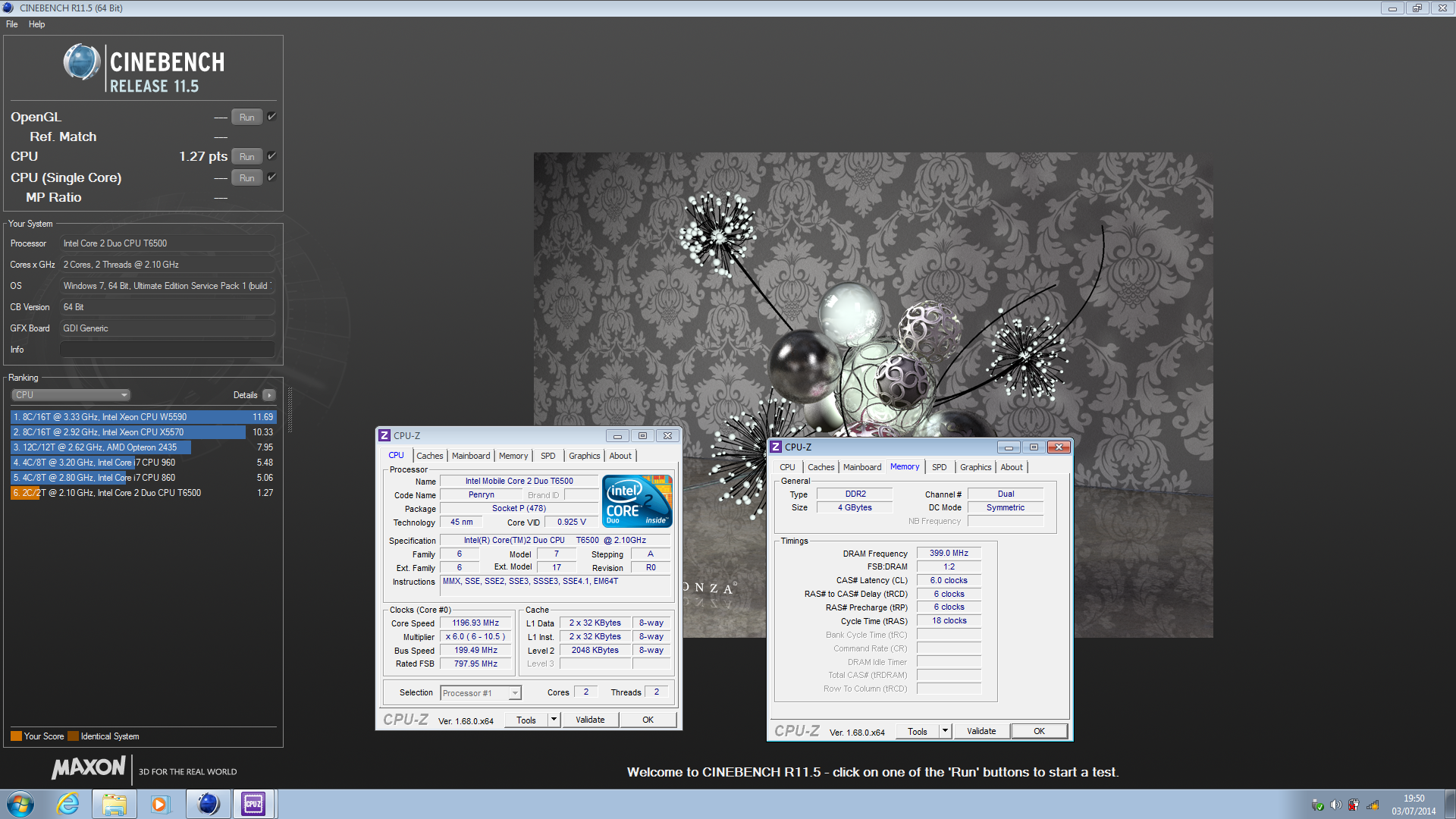Image resolution: width=1456 pixels, height=819 pixels.
Task: Switch to Memory tab in left CPU-Z window
Action: point(513,456)
